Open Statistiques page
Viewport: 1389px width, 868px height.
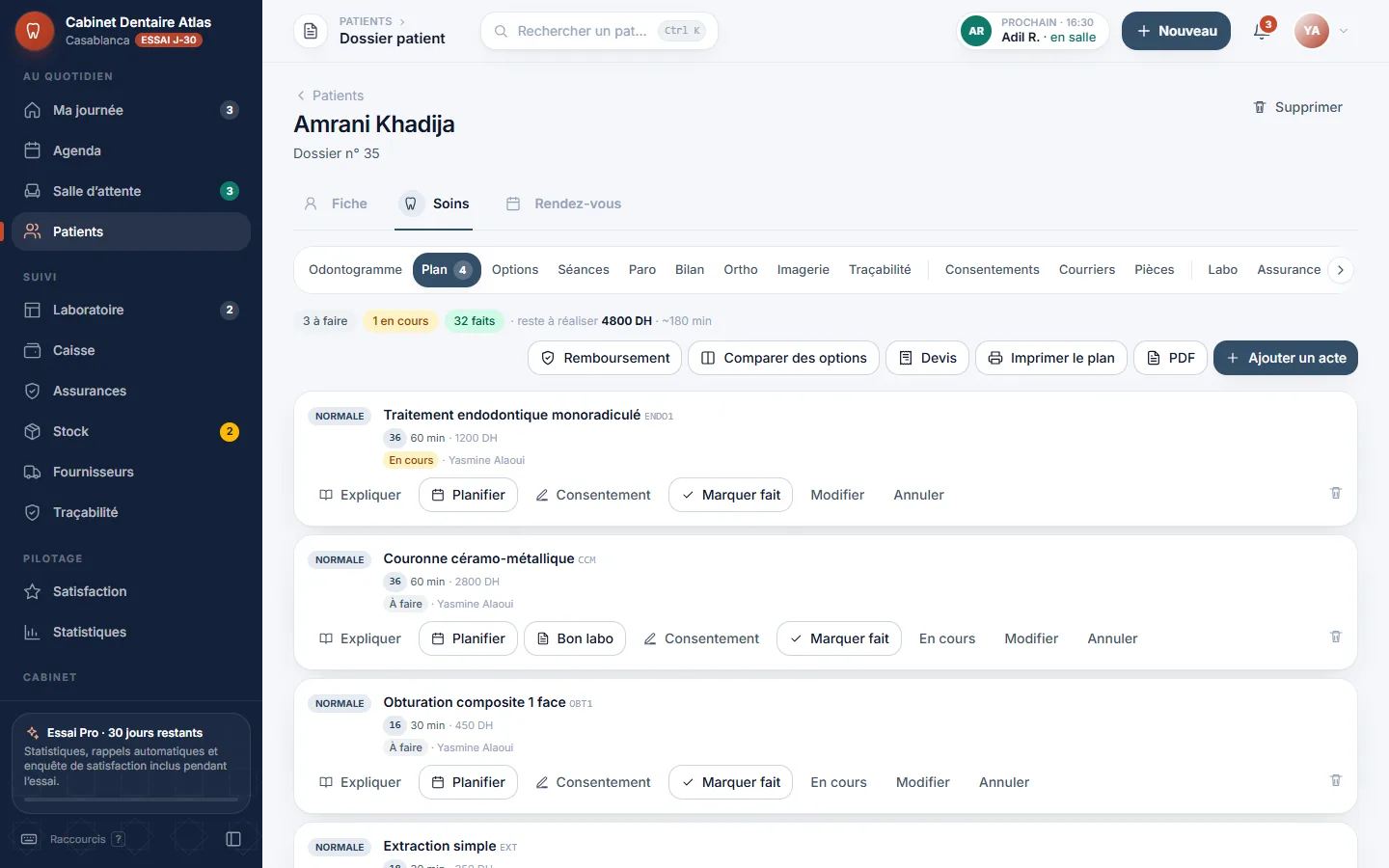click(x=131, y=632)
